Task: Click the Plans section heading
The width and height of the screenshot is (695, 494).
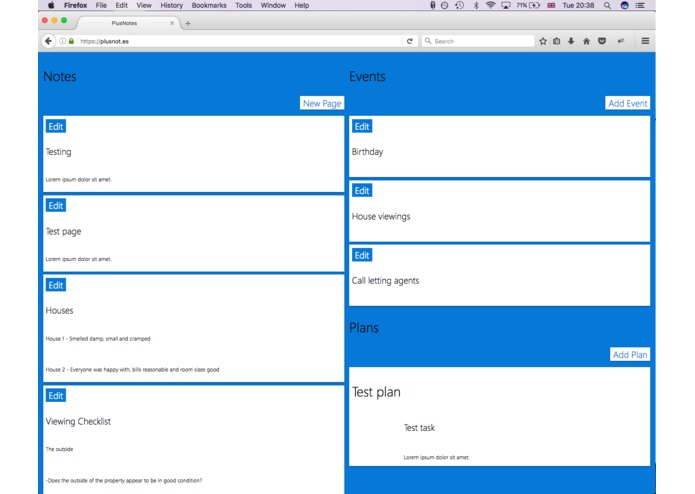Action: pos(364,328)
